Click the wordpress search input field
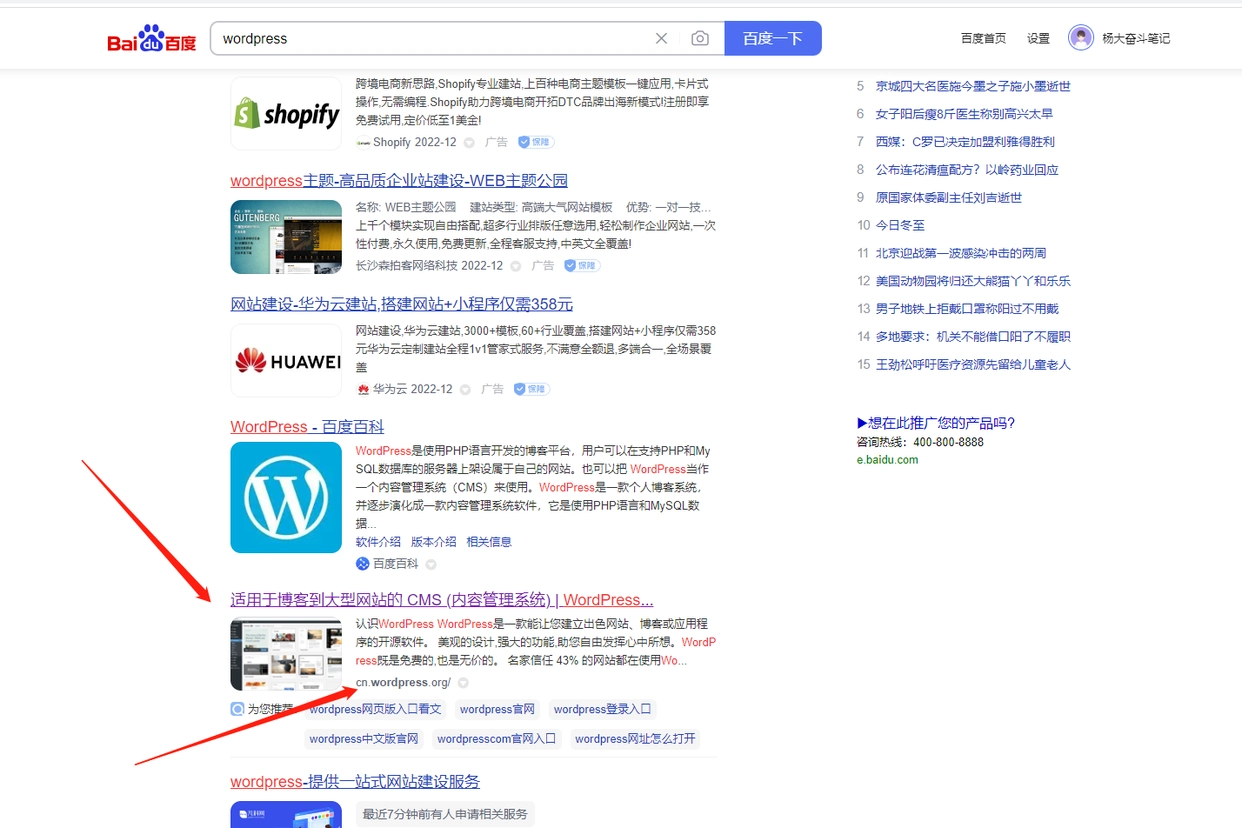Image resolution: width=1242 pixels, height=828 pixels. (430, 39)
